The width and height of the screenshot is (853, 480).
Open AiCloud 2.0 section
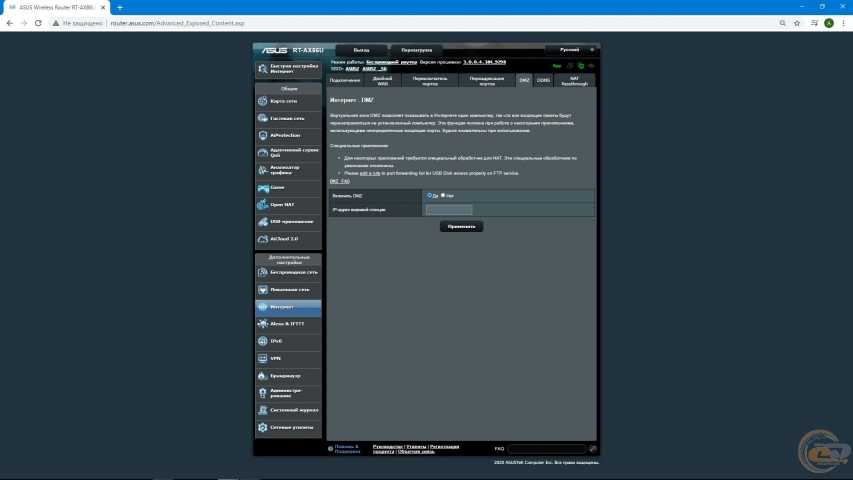tap(288, 239)
